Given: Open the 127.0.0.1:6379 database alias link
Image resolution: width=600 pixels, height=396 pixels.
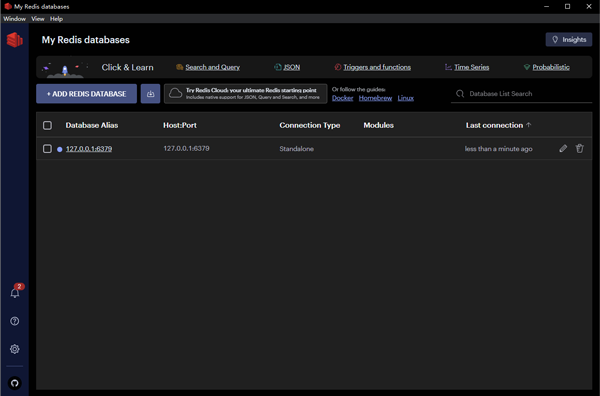Looking at the screenshot, I should tap(89, 149).
